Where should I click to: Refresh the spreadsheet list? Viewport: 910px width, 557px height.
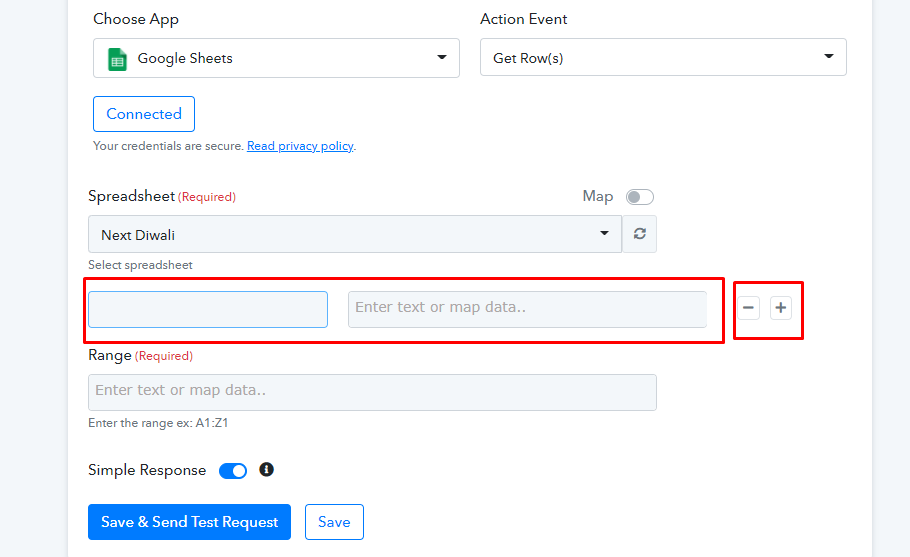click(640, 234)
